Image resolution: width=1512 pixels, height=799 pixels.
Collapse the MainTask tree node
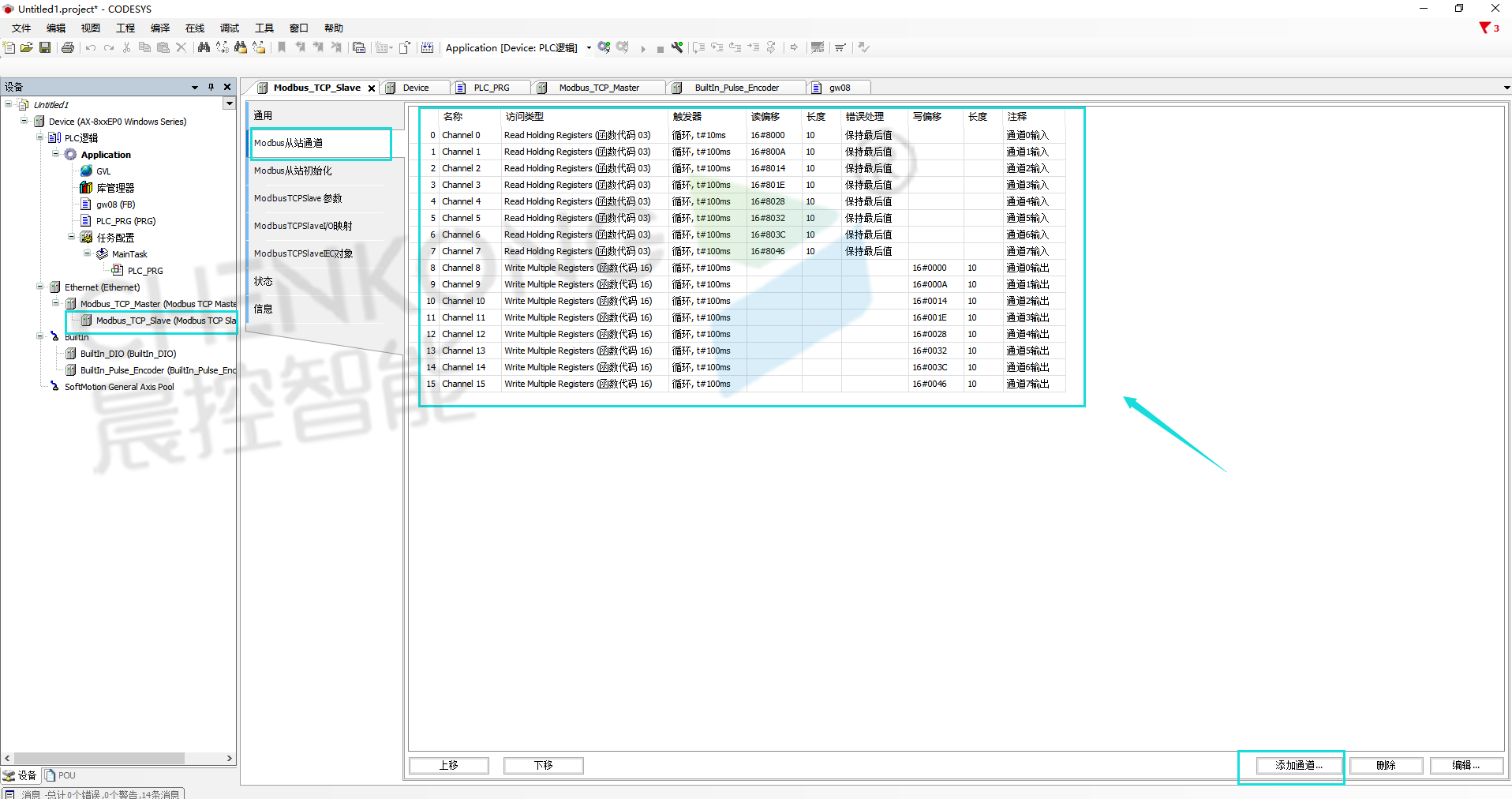[x=88, y=253]
